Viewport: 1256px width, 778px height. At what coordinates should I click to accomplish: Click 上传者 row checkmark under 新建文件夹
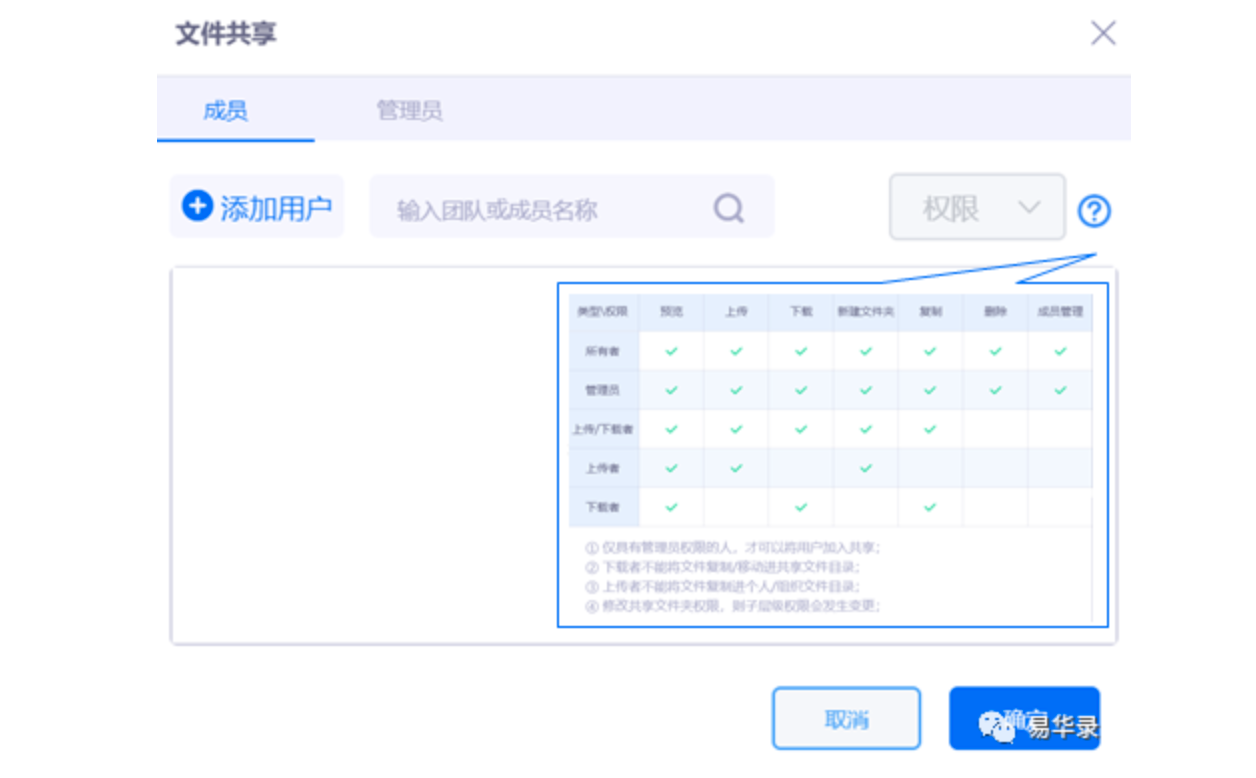click(x=866, y=468)
